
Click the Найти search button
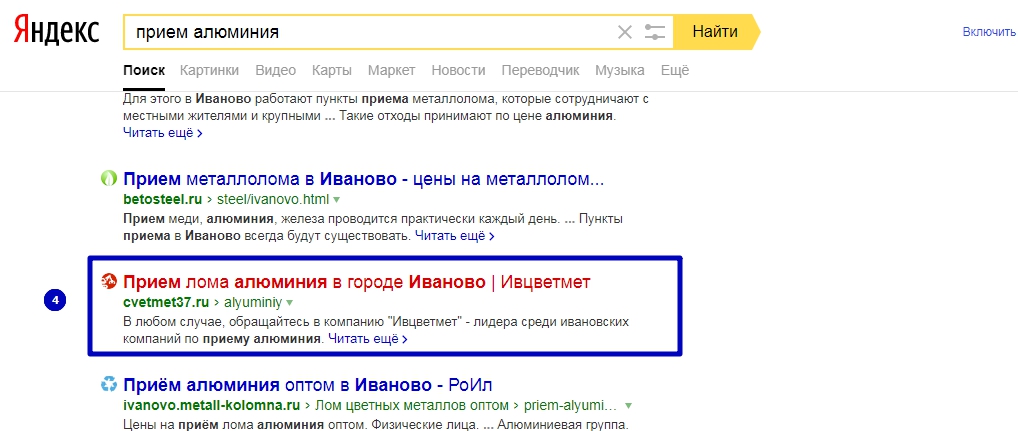(x=715, y=32)
